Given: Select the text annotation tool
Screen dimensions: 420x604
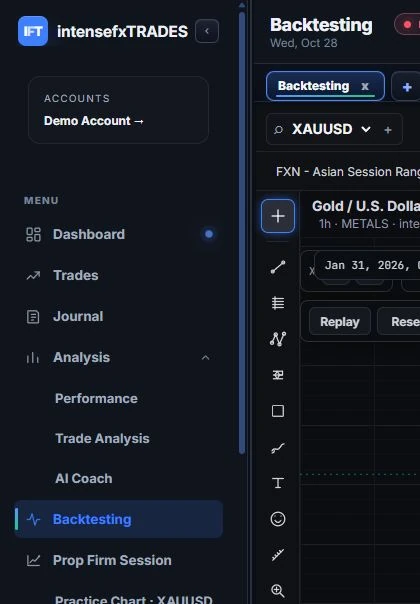Looking at the screenshot, I should click(x=278, y=483).
